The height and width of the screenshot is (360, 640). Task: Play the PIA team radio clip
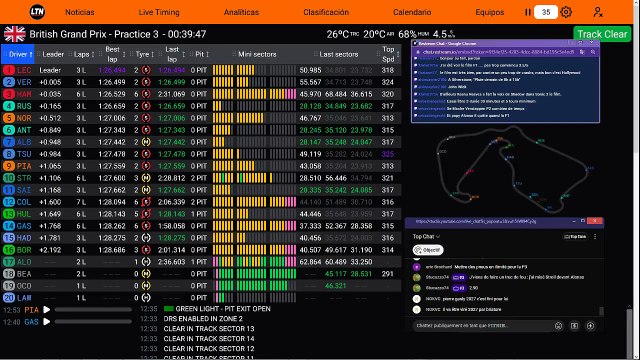[x=47, y=310]
